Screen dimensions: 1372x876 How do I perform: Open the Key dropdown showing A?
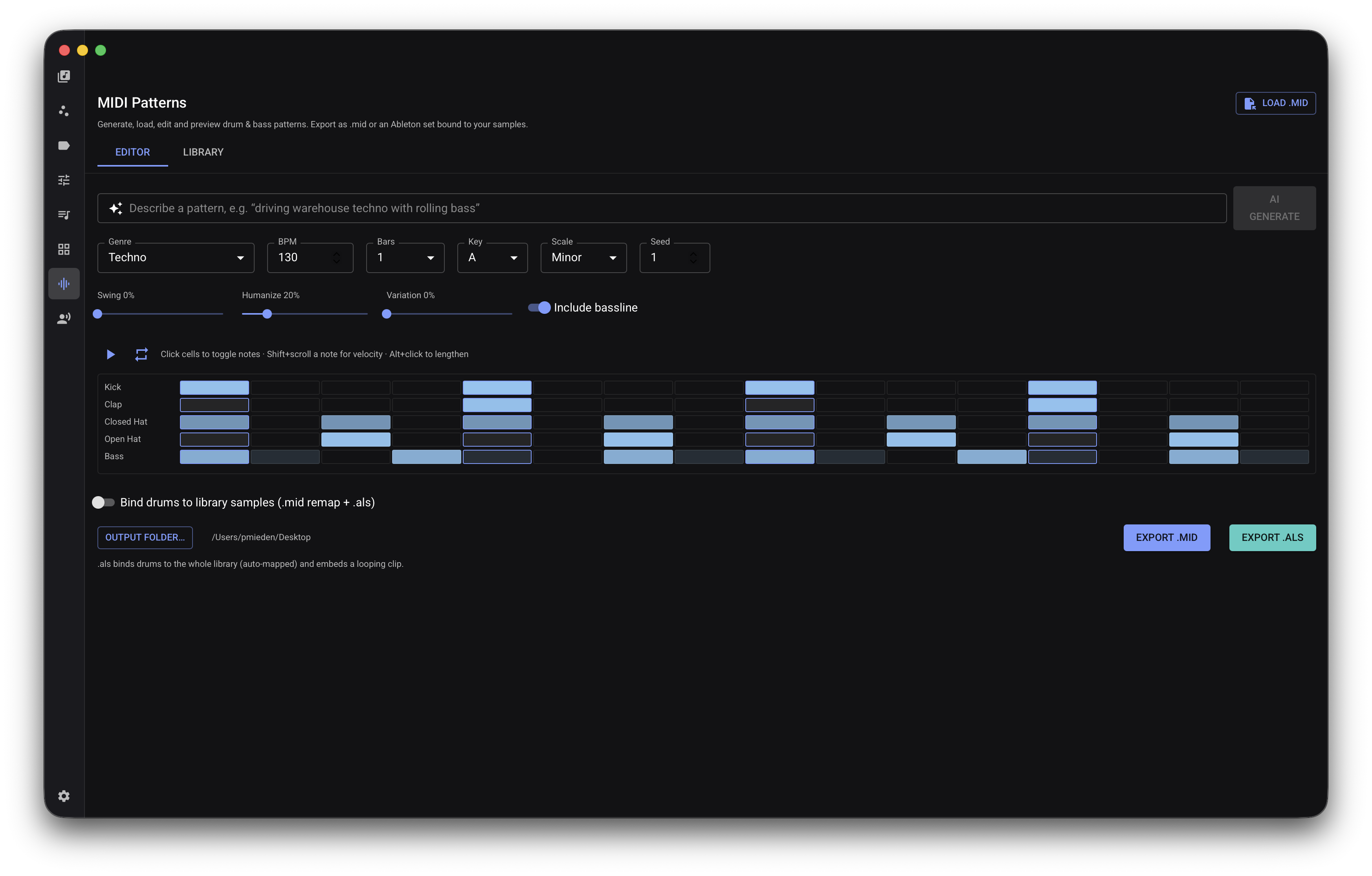[492, 258]
